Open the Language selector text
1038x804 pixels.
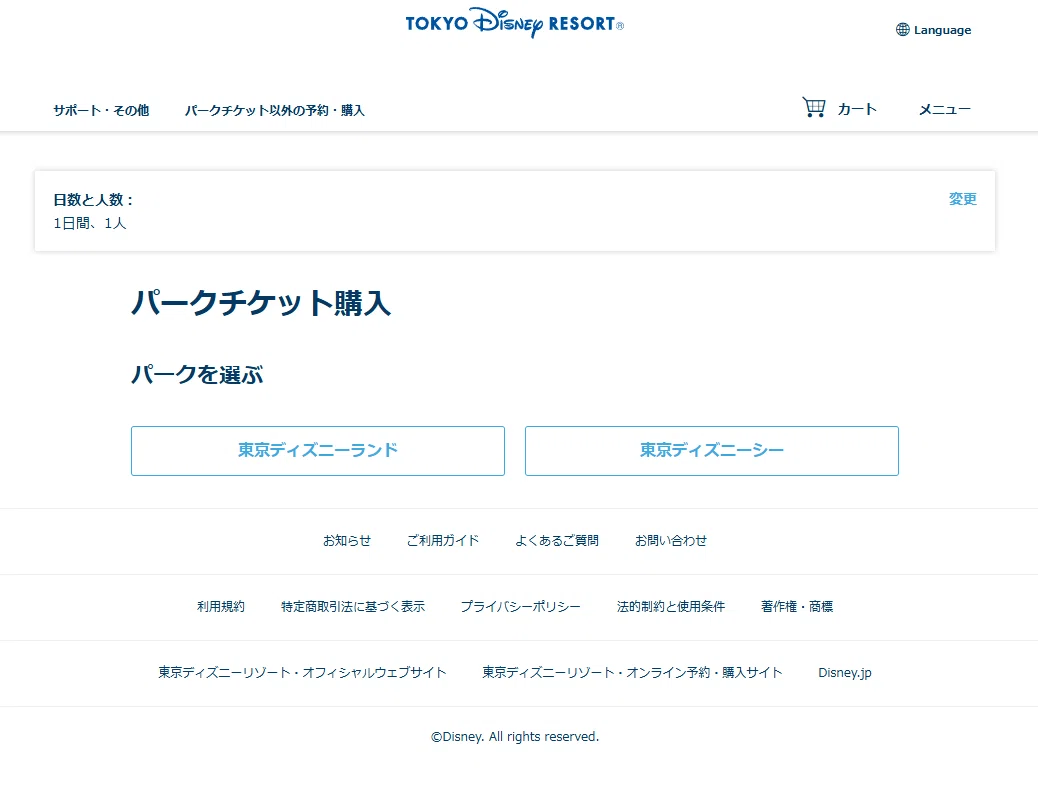942,30
